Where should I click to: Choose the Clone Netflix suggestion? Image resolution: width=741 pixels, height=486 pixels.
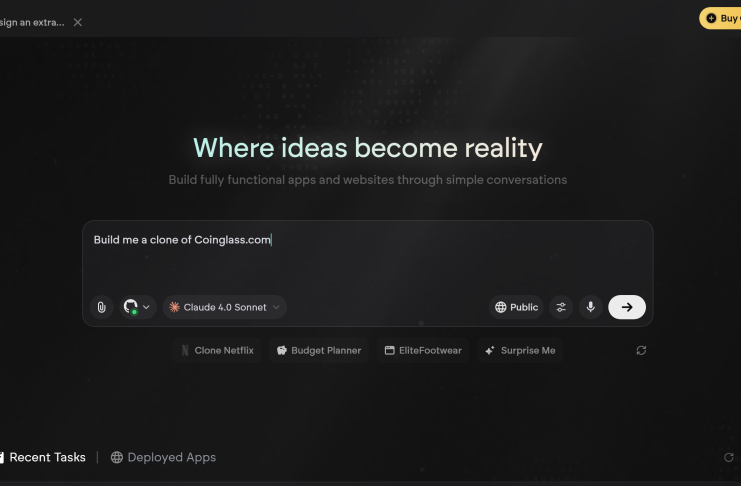click(x=217, y=350)
